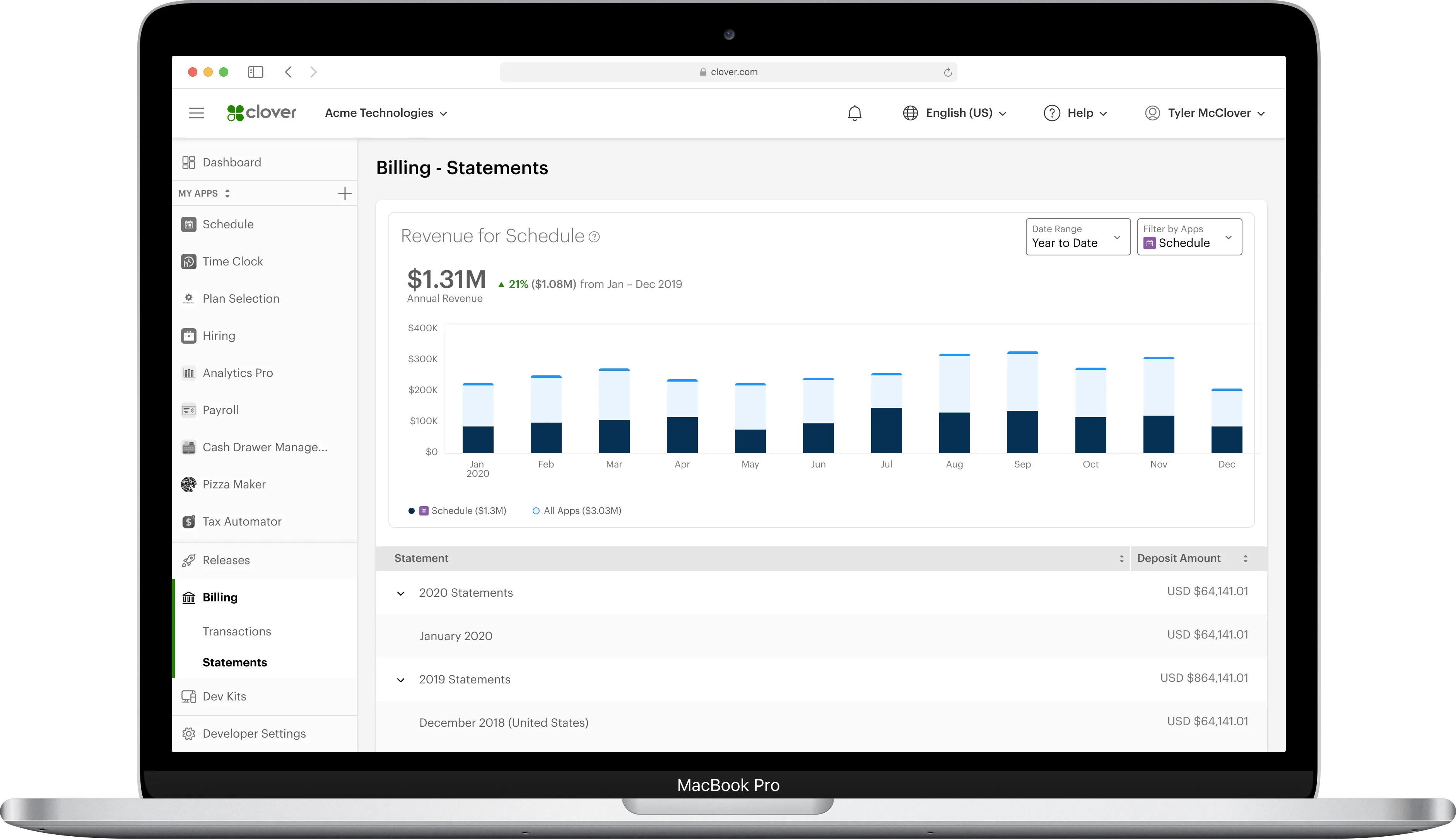Click the Pizza Maker app icon
The image size is (1456, 839).
pos(188,485)
